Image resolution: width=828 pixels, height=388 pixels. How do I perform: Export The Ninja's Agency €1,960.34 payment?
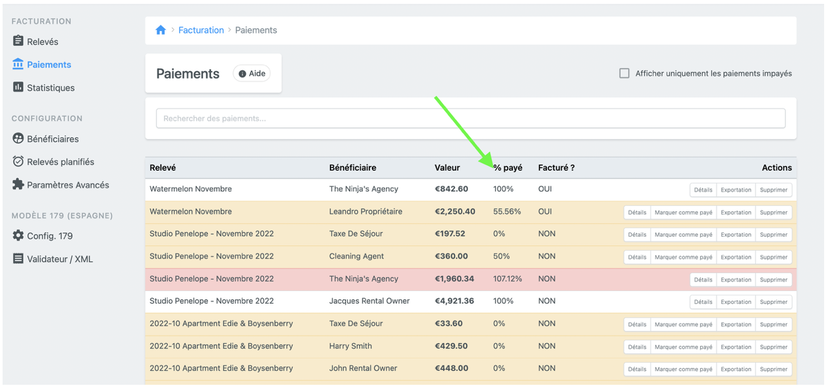click(736, 280)
